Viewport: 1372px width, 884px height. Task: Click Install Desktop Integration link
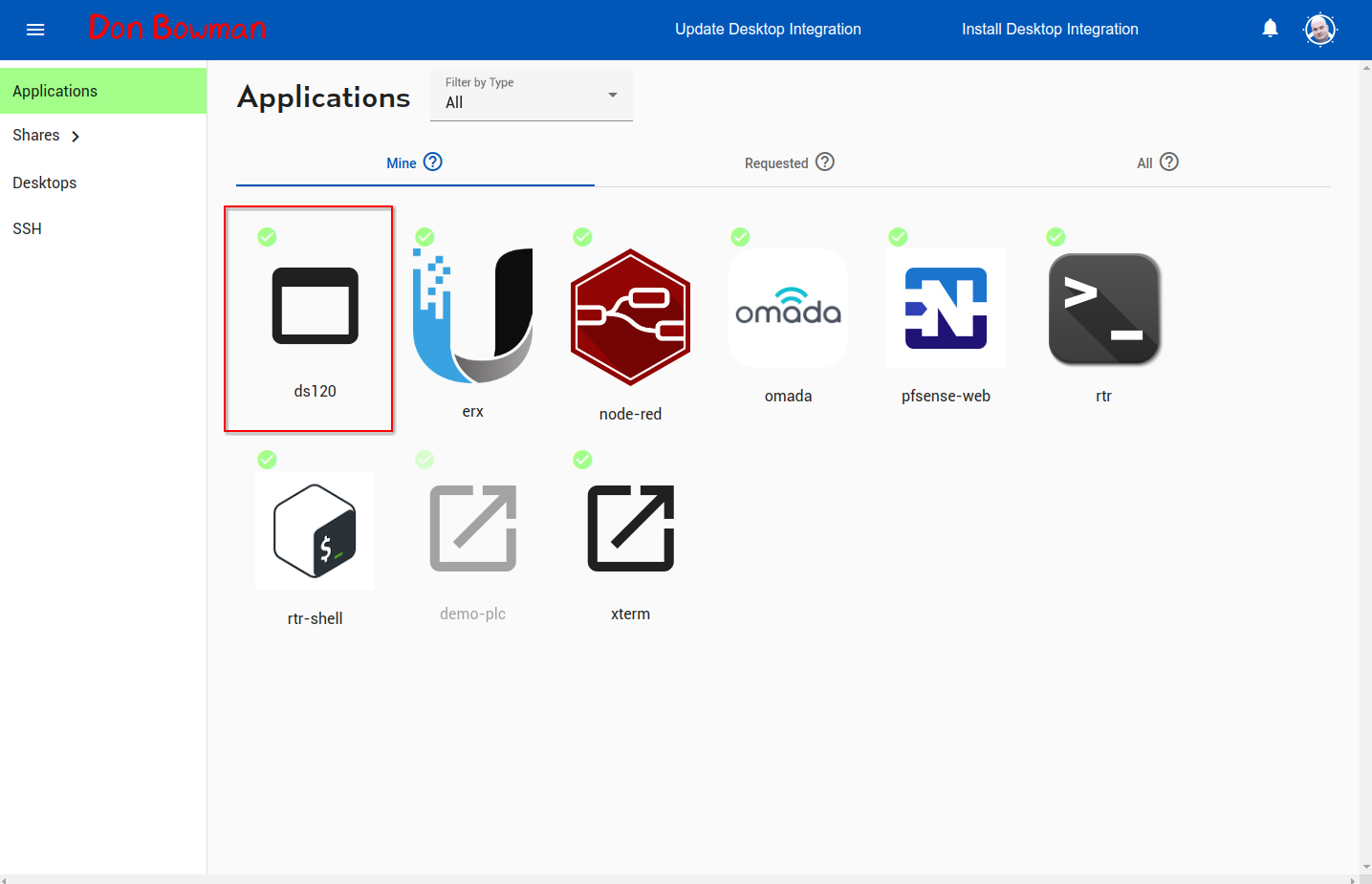[x=1050, y=29]
